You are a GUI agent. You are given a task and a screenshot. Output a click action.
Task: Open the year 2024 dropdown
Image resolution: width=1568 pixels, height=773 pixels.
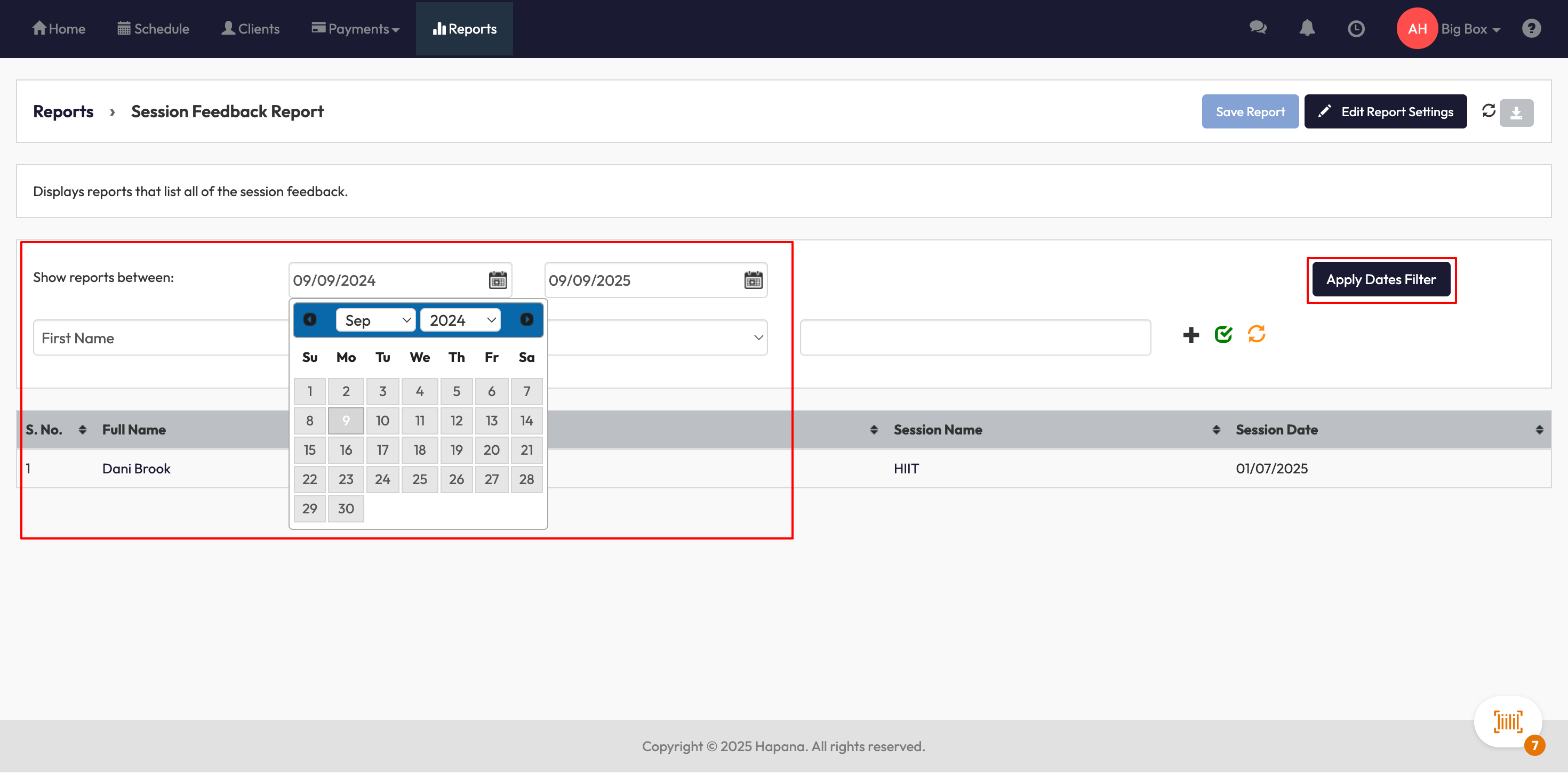tap(460, 320)
